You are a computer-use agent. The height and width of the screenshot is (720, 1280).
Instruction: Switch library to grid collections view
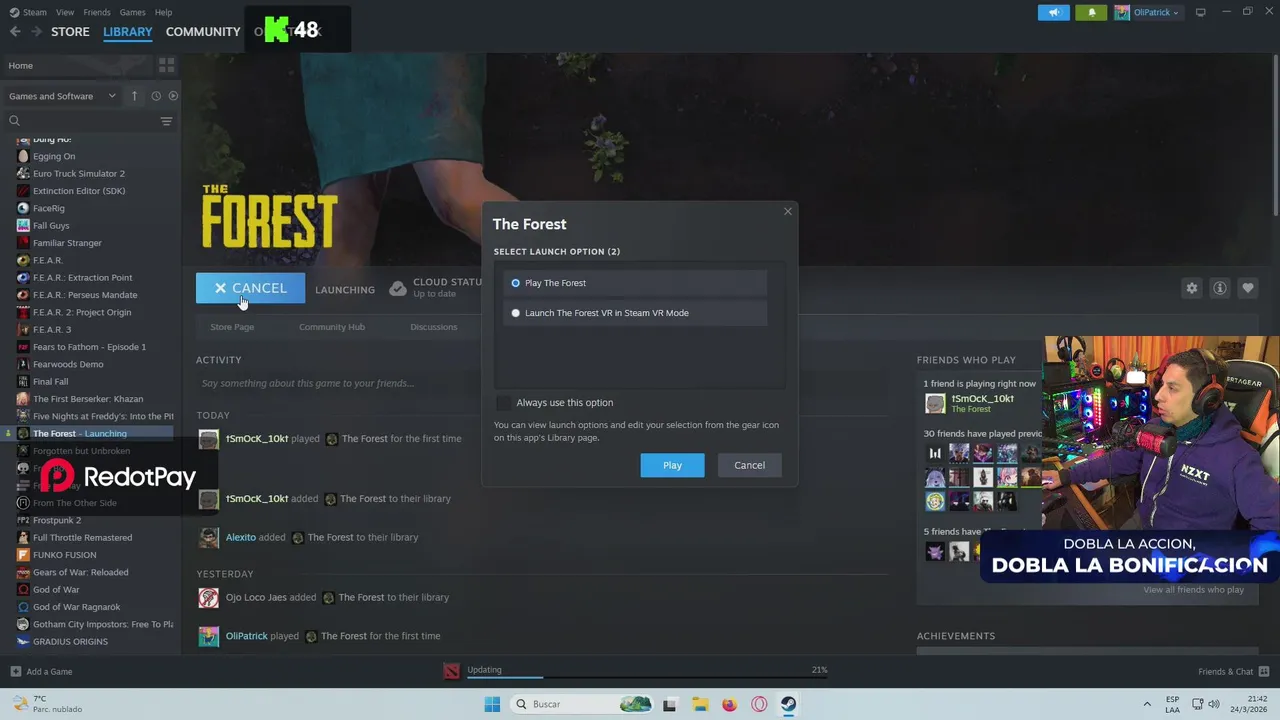[x=166, y=65]
